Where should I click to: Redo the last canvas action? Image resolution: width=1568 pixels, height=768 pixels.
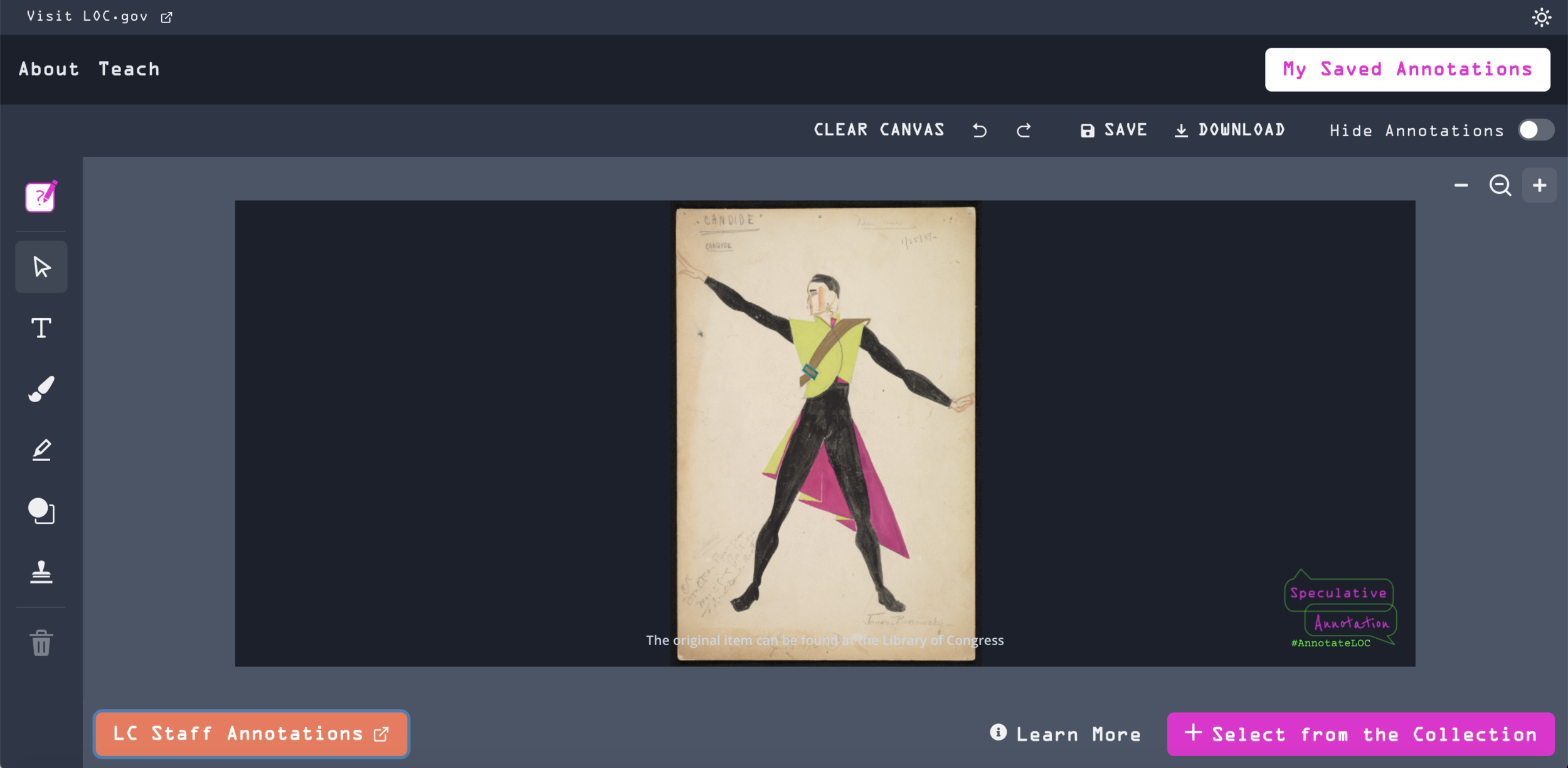(x=1024, y=130)
